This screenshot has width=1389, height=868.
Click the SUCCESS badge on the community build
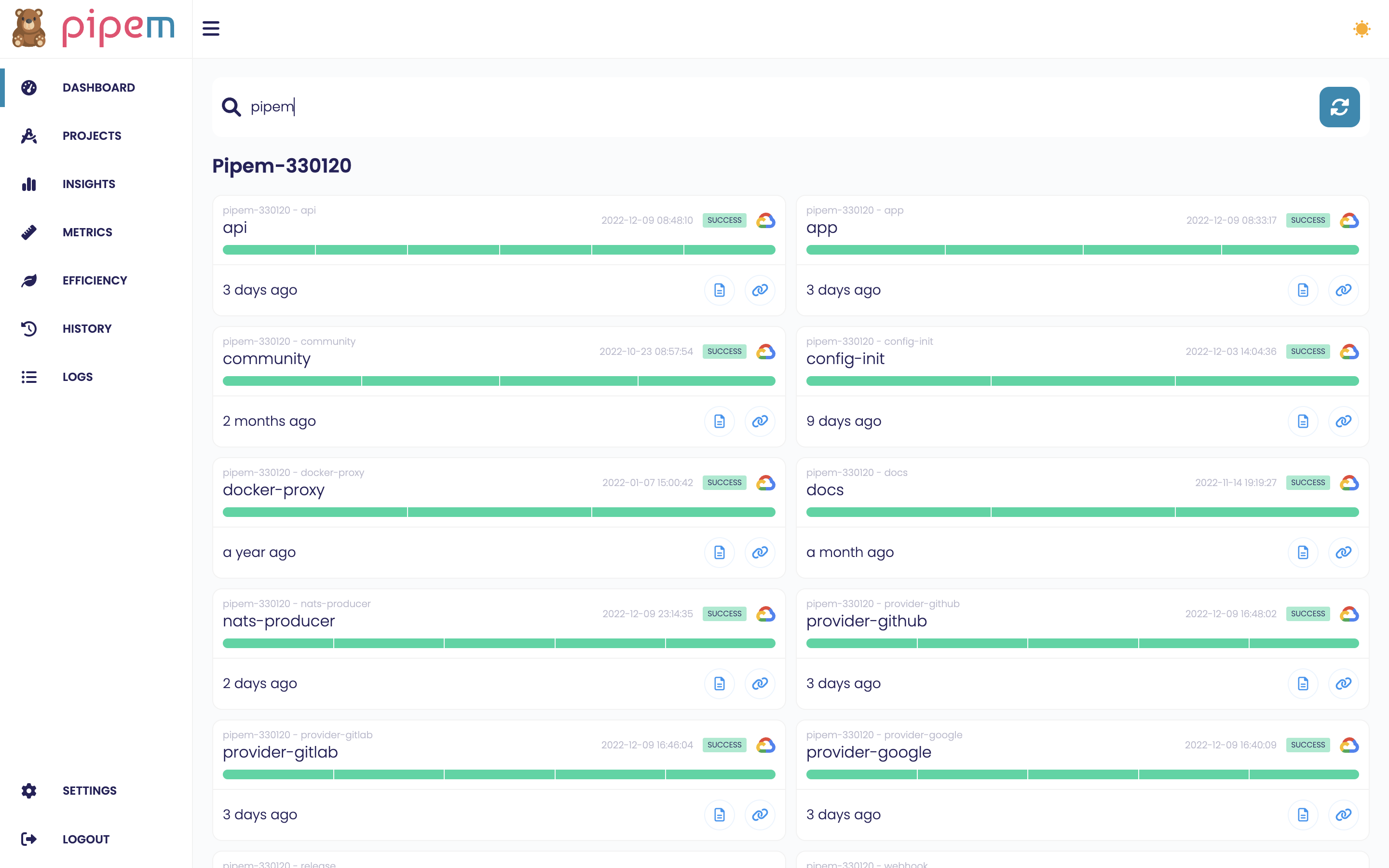point(724,351)
